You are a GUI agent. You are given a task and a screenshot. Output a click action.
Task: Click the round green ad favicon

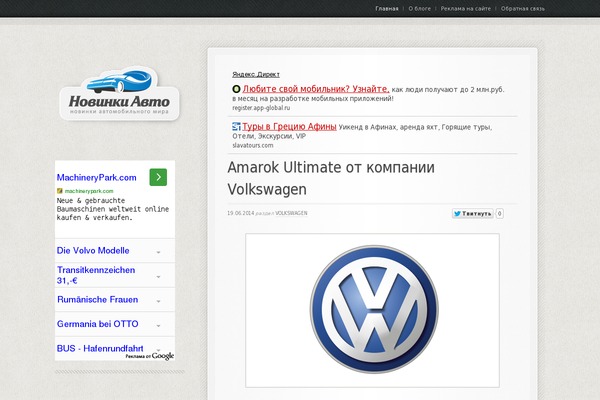click(236, 89)
